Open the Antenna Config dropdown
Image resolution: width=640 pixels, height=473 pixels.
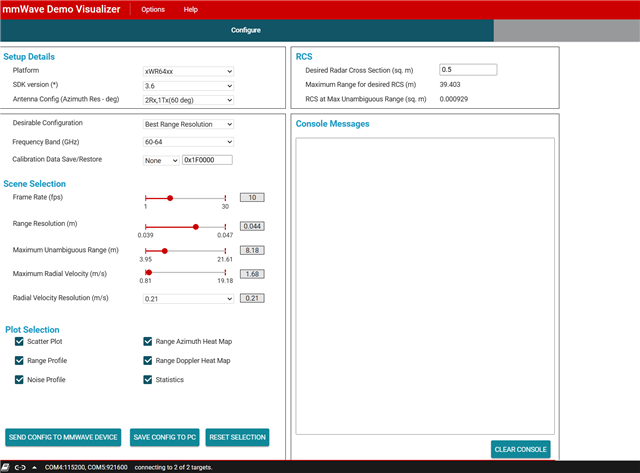coord(188,100)
